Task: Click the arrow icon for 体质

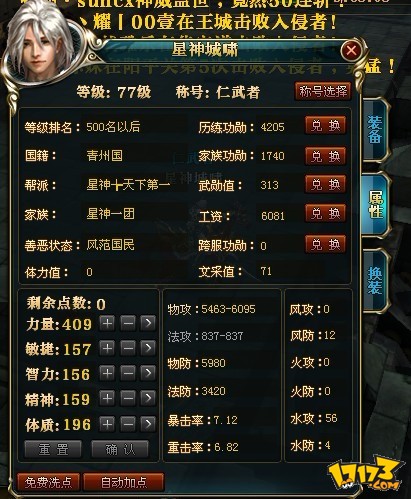Action: [148, 424]
